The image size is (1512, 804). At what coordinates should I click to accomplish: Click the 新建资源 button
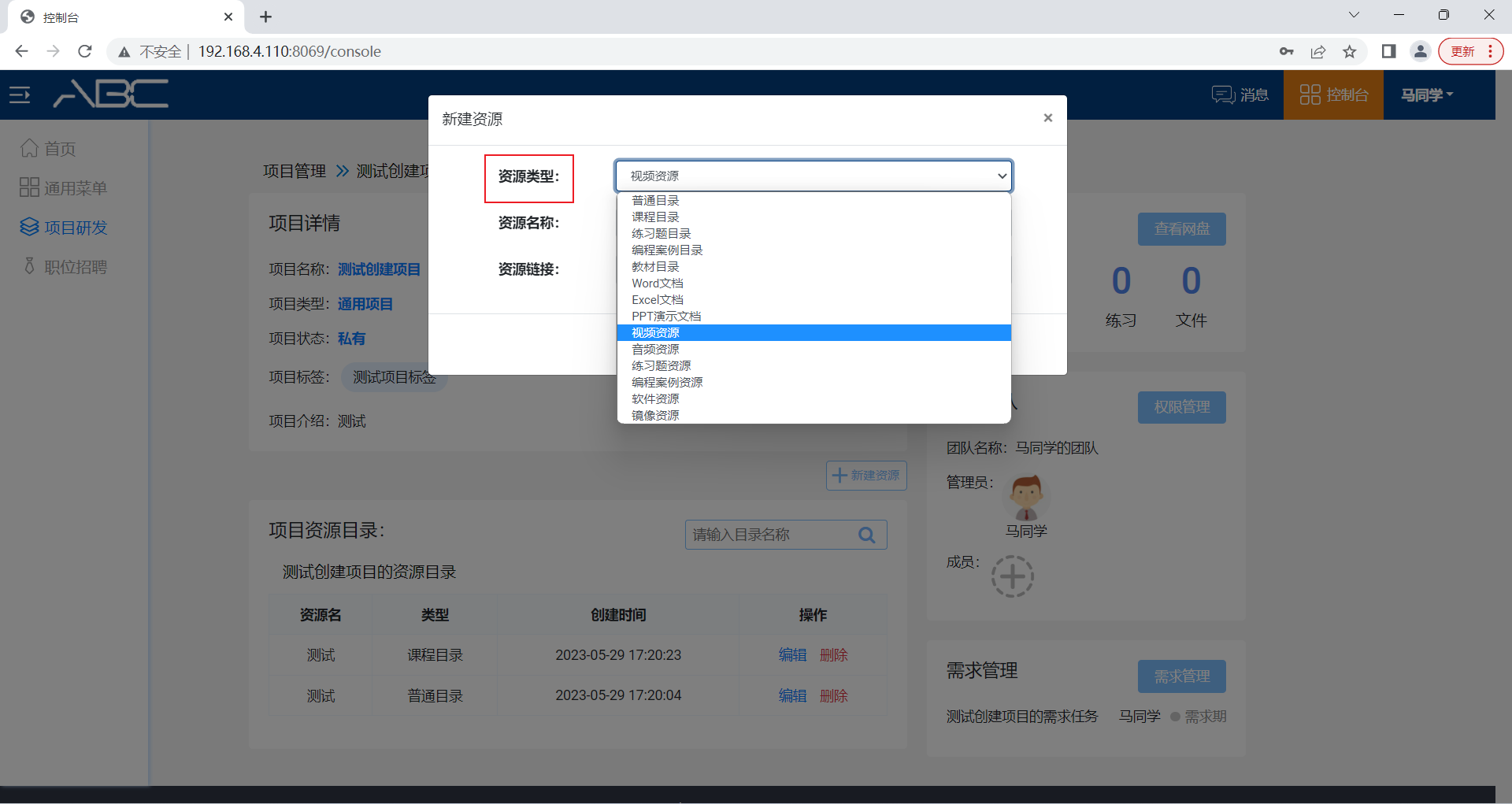coord(866,476)
